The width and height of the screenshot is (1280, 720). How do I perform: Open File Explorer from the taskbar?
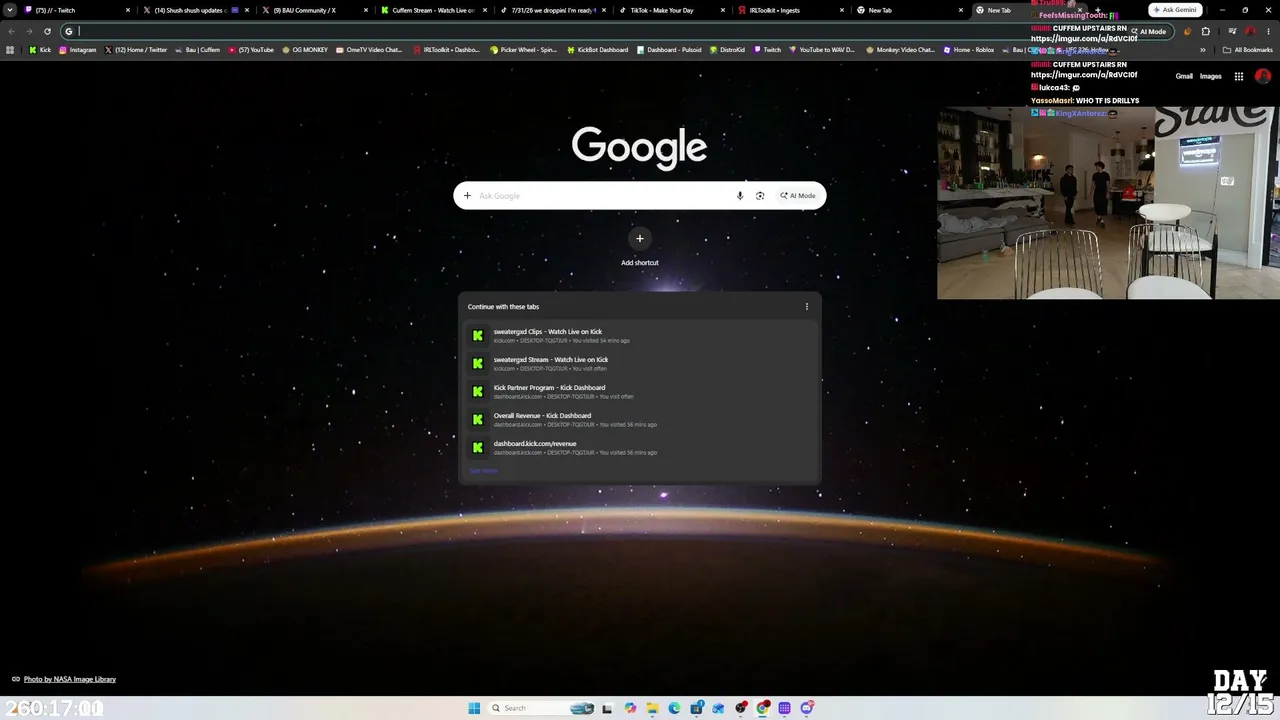pos(652,708)
